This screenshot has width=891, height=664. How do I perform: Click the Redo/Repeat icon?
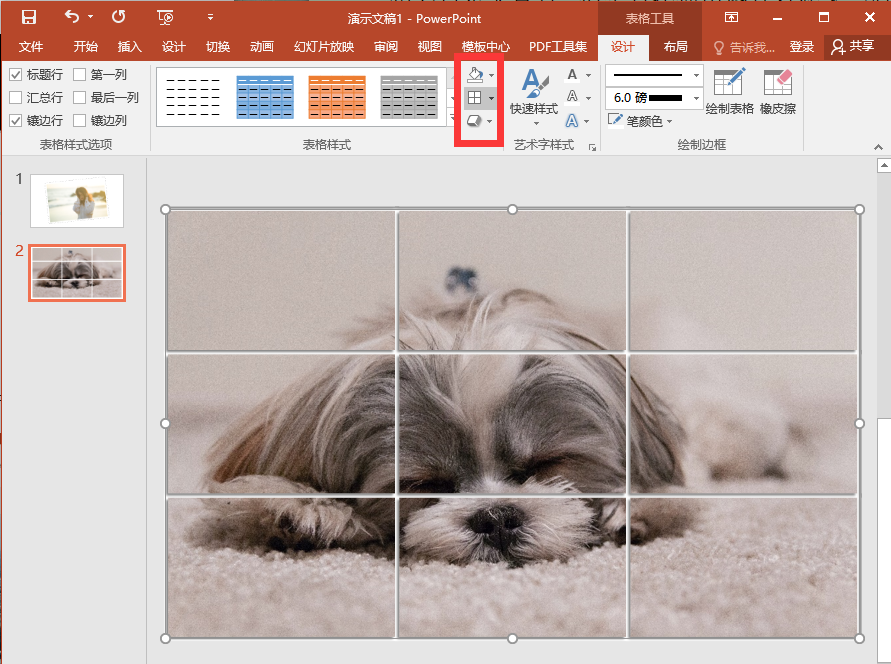[x=118, y=16]
